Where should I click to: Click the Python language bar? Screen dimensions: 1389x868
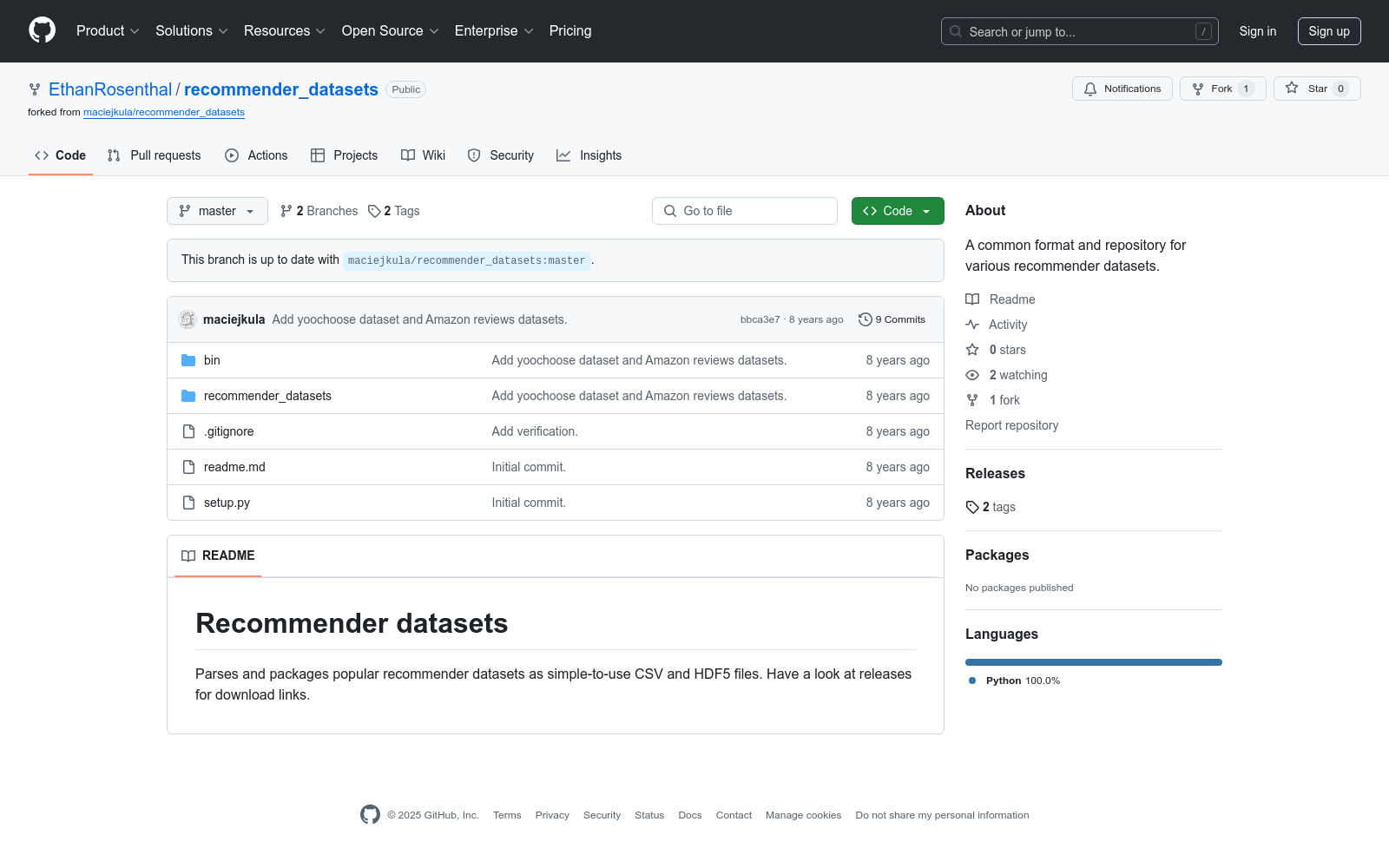[x=1094, y=662]
